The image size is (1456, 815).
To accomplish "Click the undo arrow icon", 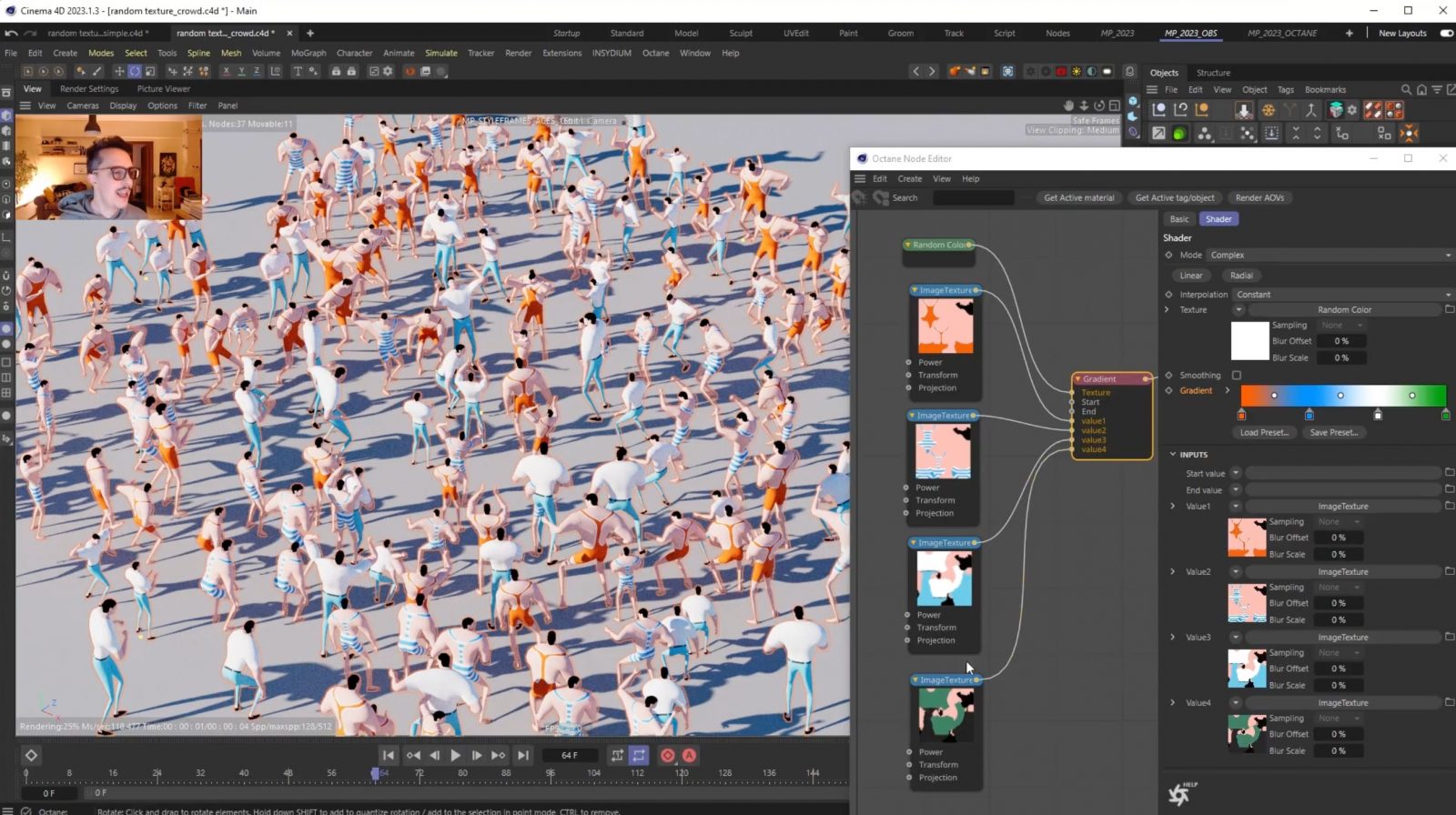I will click(11, 33).
